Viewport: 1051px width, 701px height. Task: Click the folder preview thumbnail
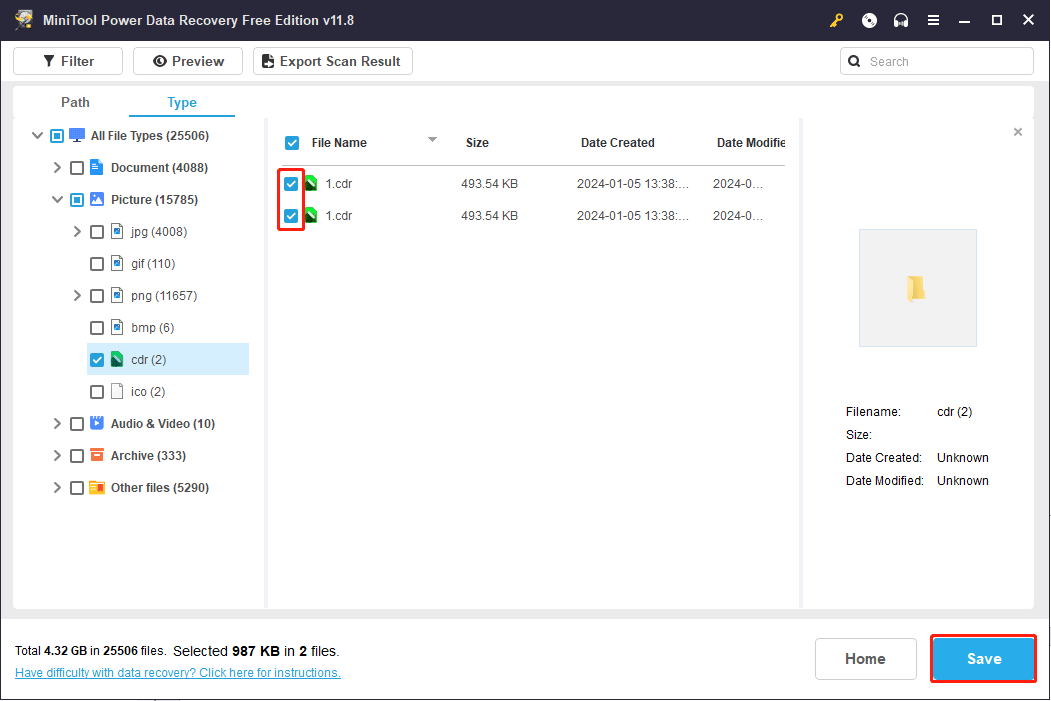(917, 288)
